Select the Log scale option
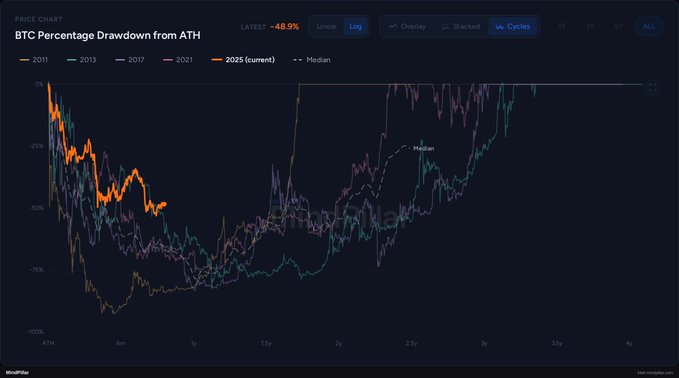 point(356,26)
